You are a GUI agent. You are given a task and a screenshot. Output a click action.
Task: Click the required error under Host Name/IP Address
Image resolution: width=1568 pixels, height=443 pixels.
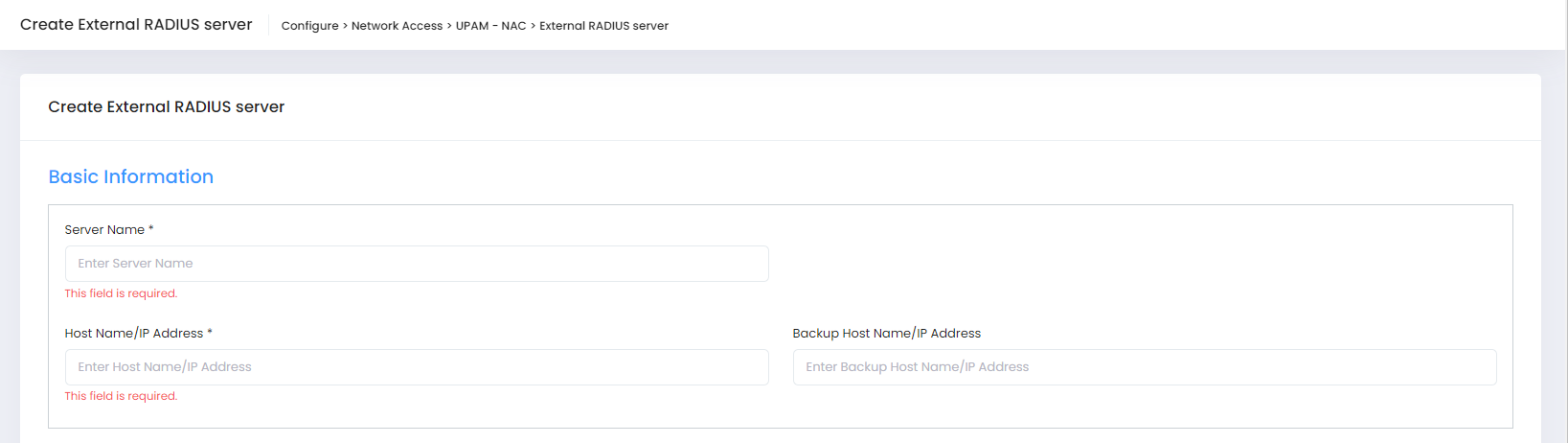121,396
